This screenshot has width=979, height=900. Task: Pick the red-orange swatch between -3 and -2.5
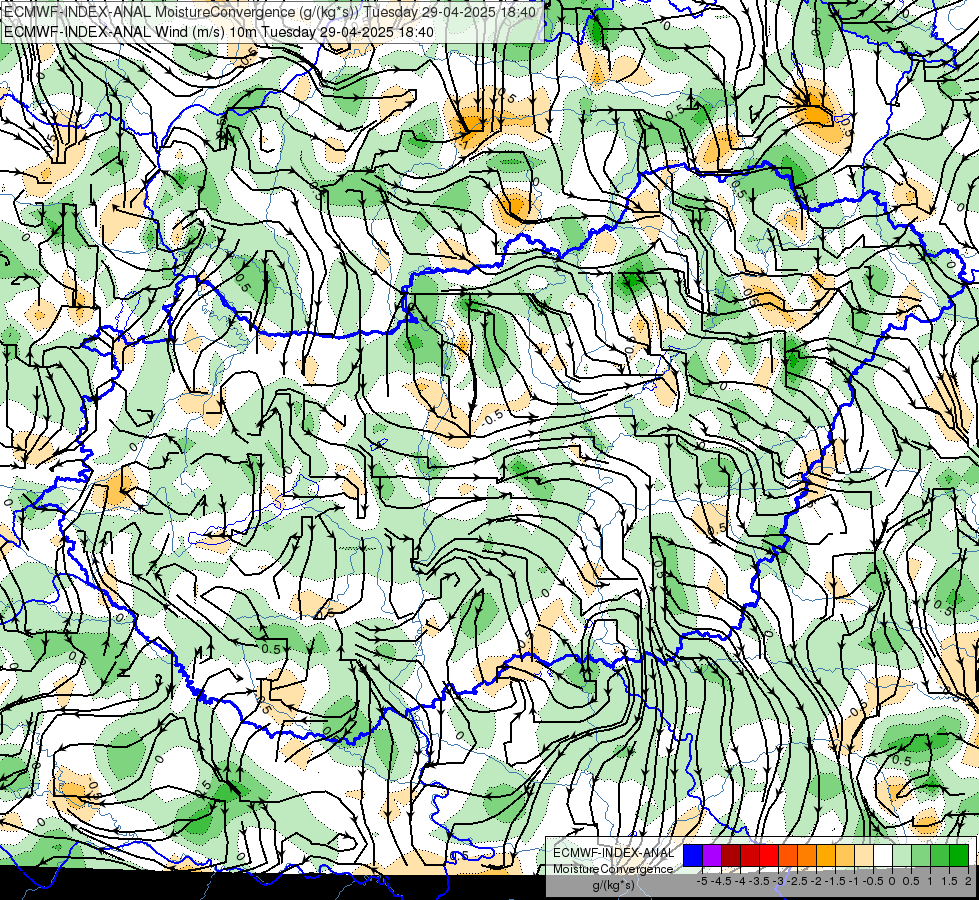coord(788,855)
